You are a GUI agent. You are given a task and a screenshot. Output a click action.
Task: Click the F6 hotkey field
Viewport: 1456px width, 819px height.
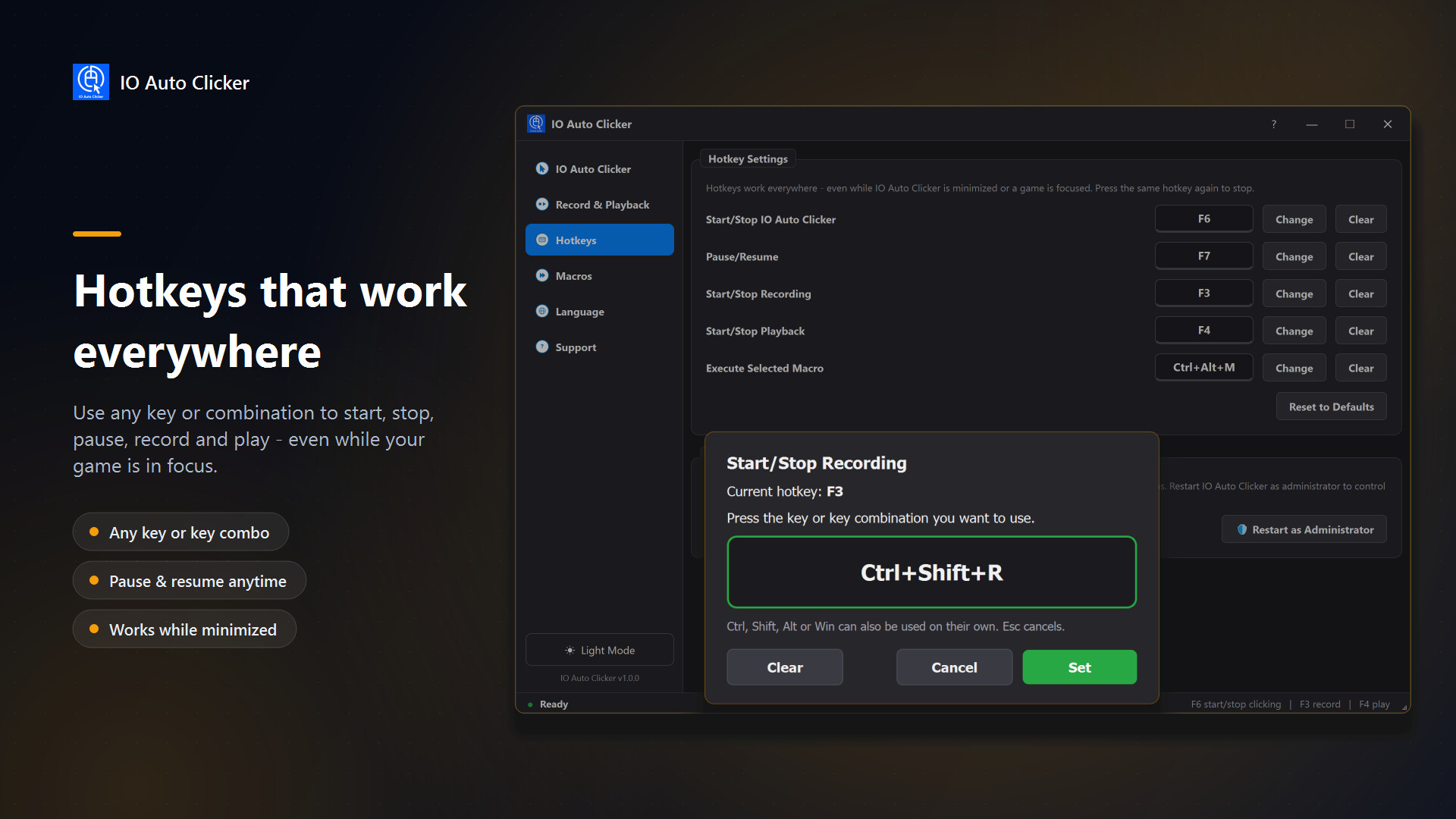(x=1204, y=218)
